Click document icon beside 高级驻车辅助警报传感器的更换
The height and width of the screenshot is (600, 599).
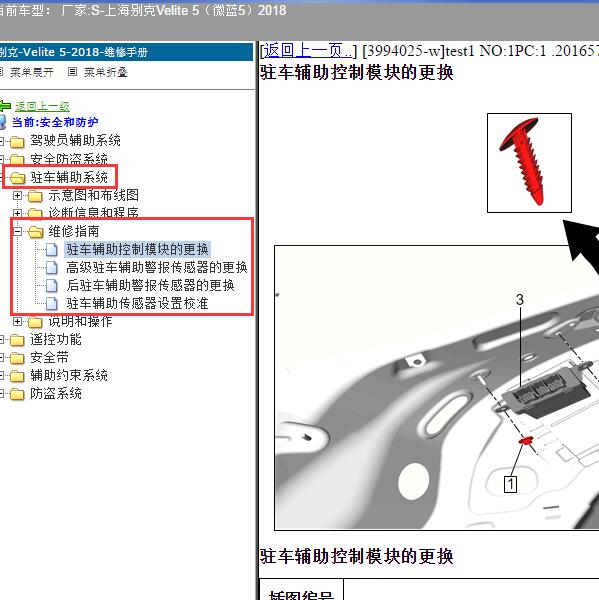click(x=52, y=267)
